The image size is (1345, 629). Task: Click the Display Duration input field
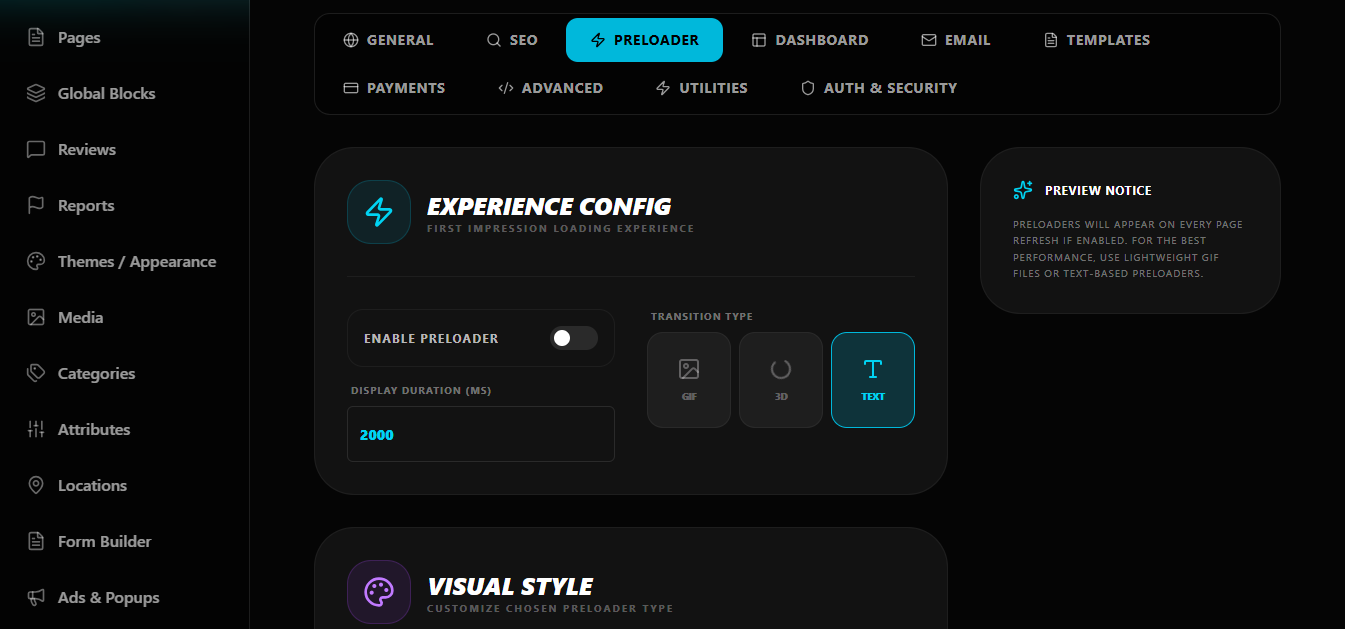(x=480, y=435)
